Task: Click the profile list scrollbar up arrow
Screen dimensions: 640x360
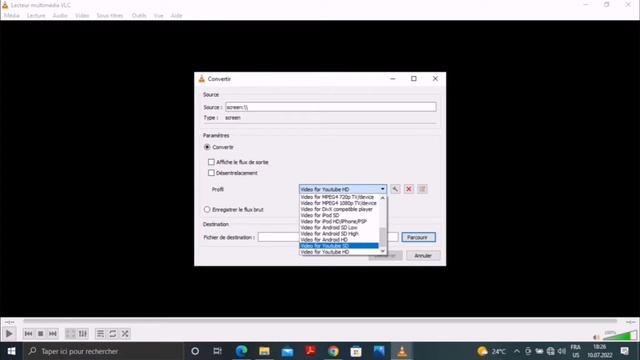Action: [x=382, y=198]
